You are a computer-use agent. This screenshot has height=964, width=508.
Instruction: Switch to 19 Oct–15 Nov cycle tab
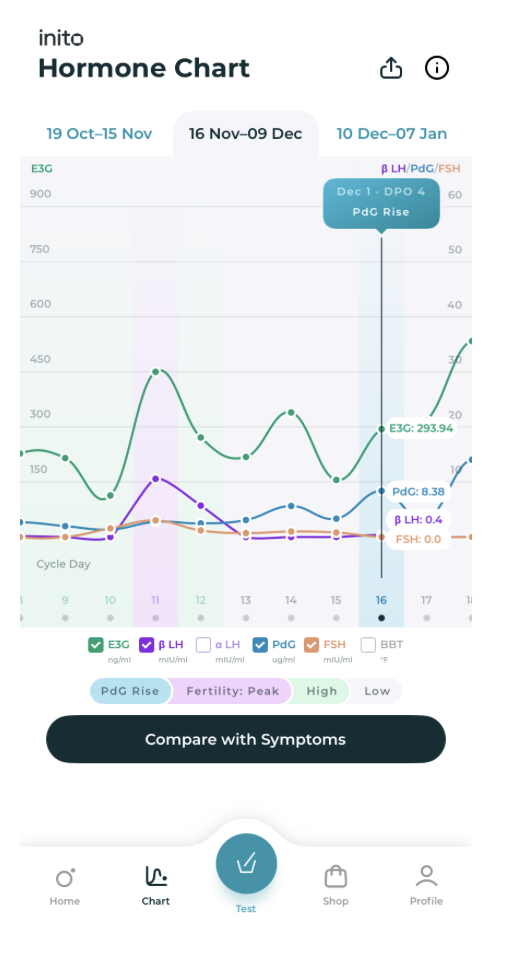click(100, 134)
